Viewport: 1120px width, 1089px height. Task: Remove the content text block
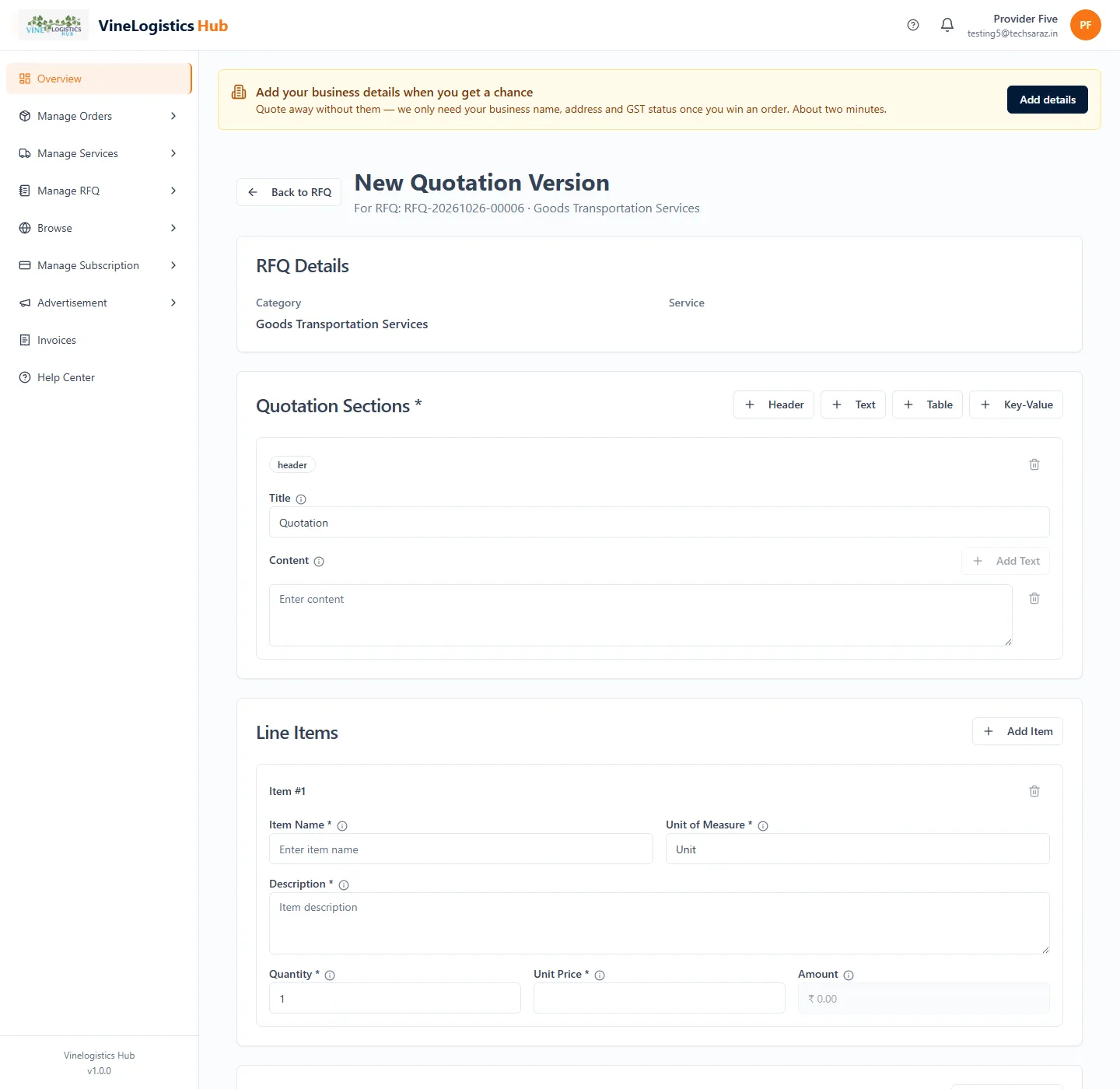[x=1034, y=598]
